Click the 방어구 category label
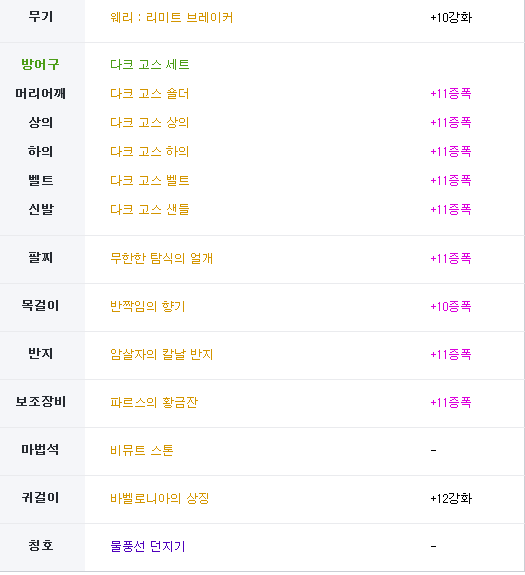 [x=40, y=65]
